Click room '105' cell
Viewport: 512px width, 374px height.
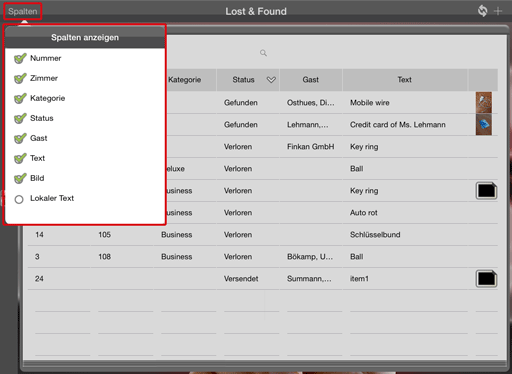[x=104, y=235]
